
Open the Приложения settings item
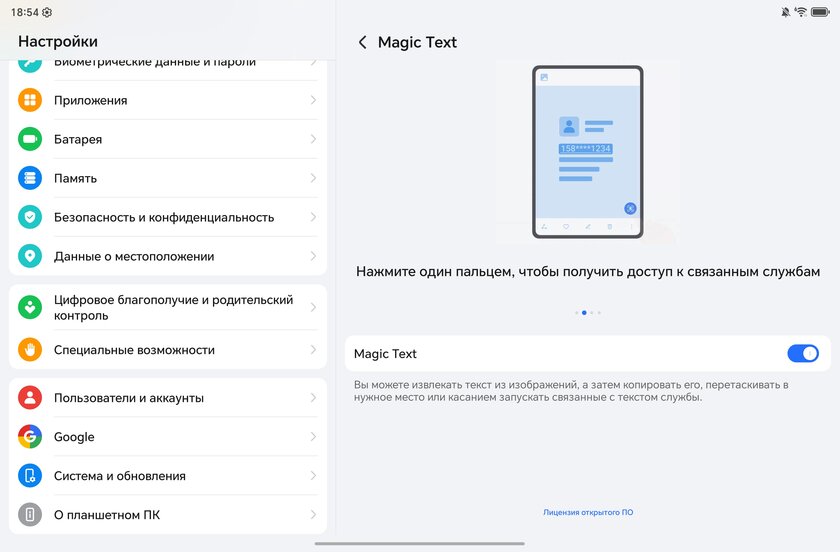(168, 100)
